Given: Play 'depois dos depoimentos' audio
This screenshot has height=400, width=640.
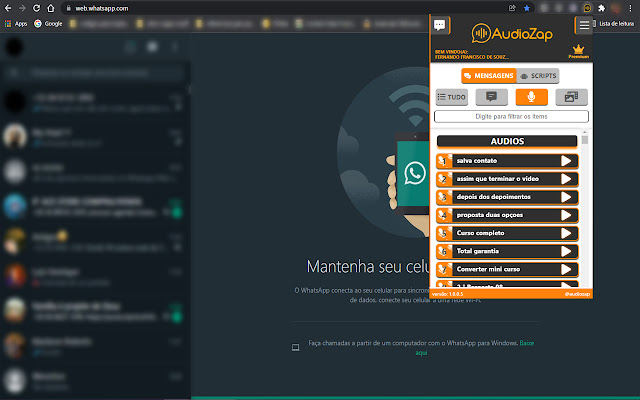Looking at the screenshot, I should pos(566,197).
